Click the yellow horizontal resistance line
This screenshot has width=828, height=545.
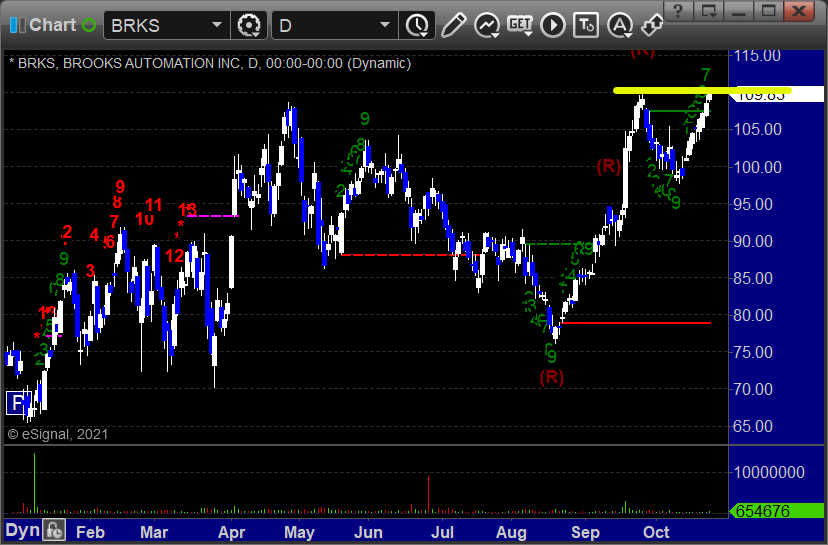tap(702, 91)
